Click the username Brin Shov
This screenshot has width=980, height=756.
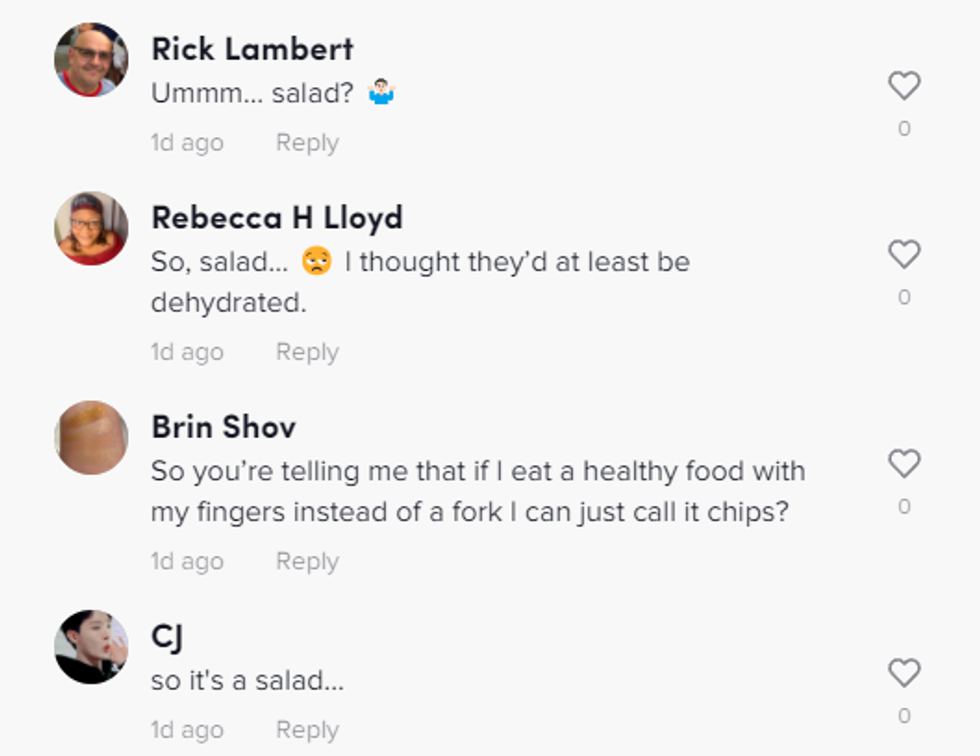223,427
